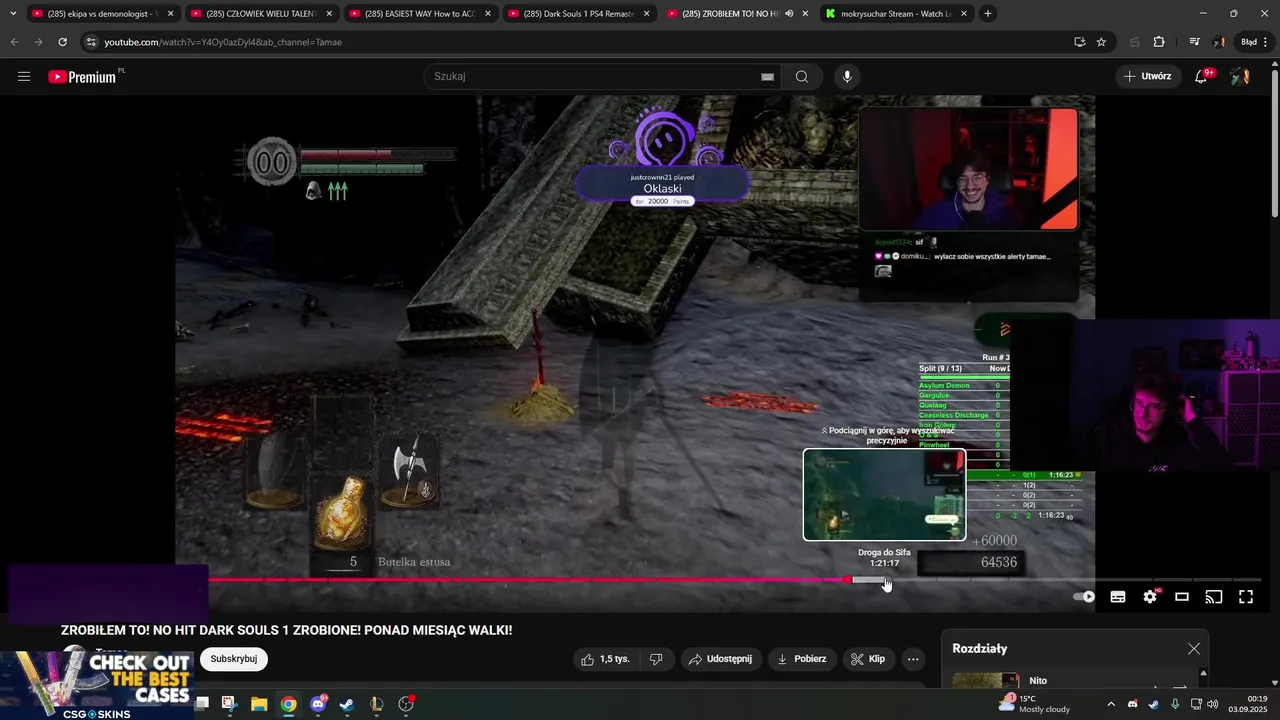Go back in the browser

pyautogui.click(x=14, y=42)
